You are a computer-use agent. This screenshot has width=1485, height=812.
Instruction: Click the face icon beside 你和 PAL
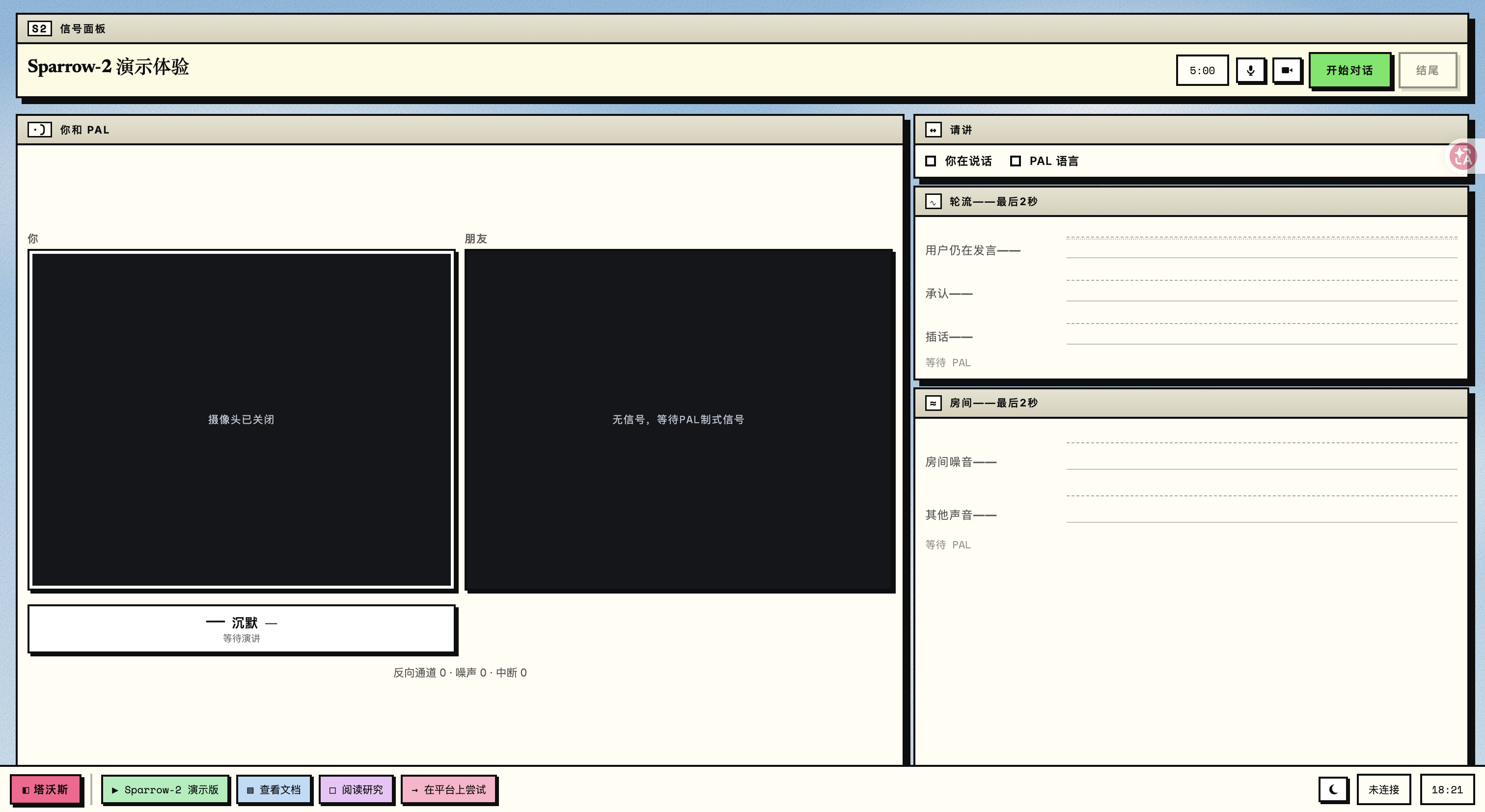(x=39, y=130)
